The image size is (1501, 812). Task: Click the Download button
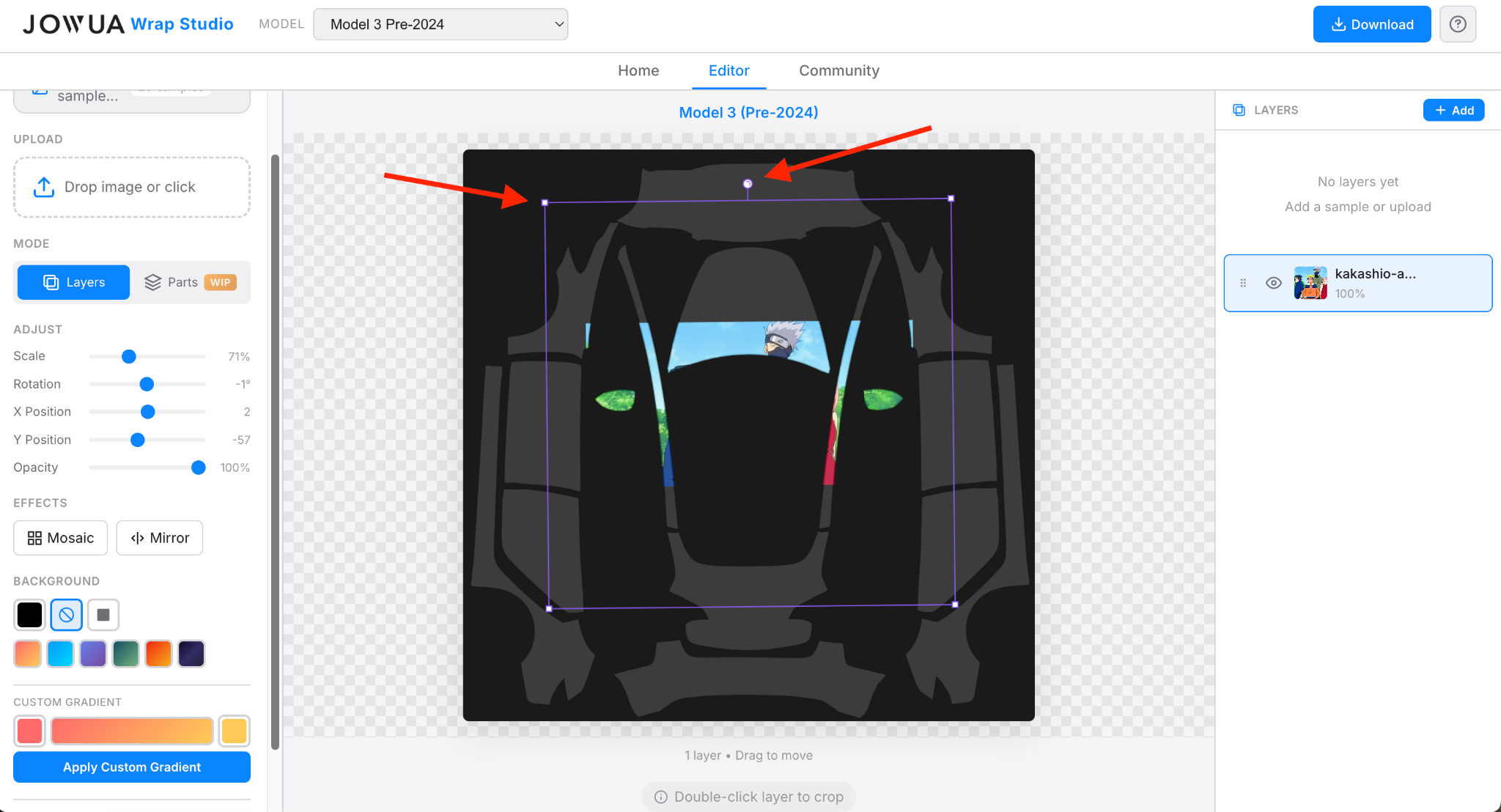click(x=1371, y=24)
